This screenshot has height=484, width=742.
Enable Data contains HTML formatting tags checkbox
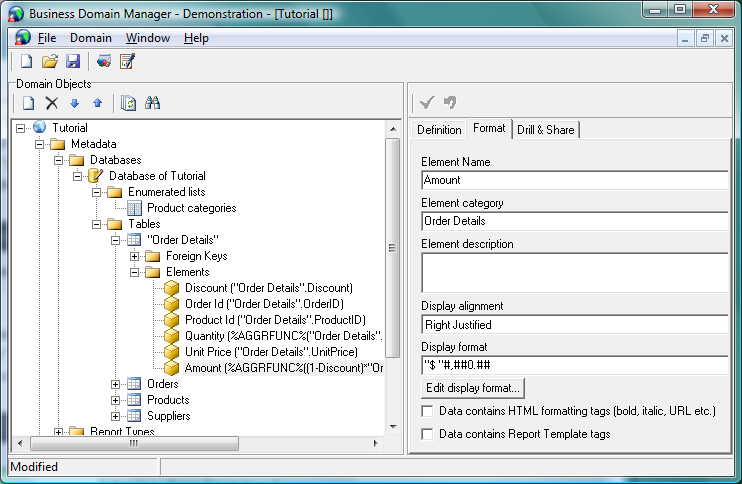click(x=428, y=411)
